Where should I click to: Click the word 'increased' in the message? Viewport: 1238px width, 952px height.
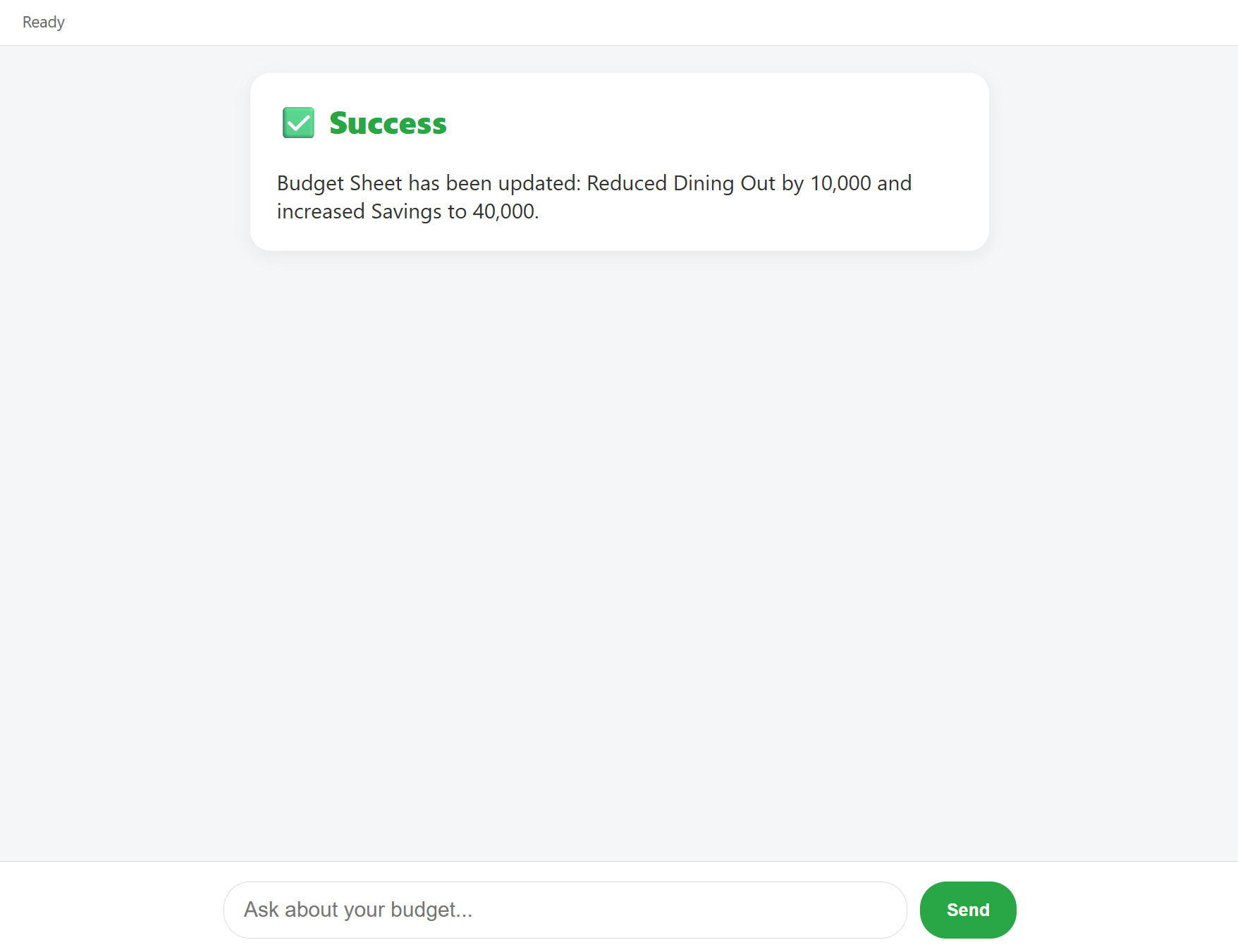point(321,211)
